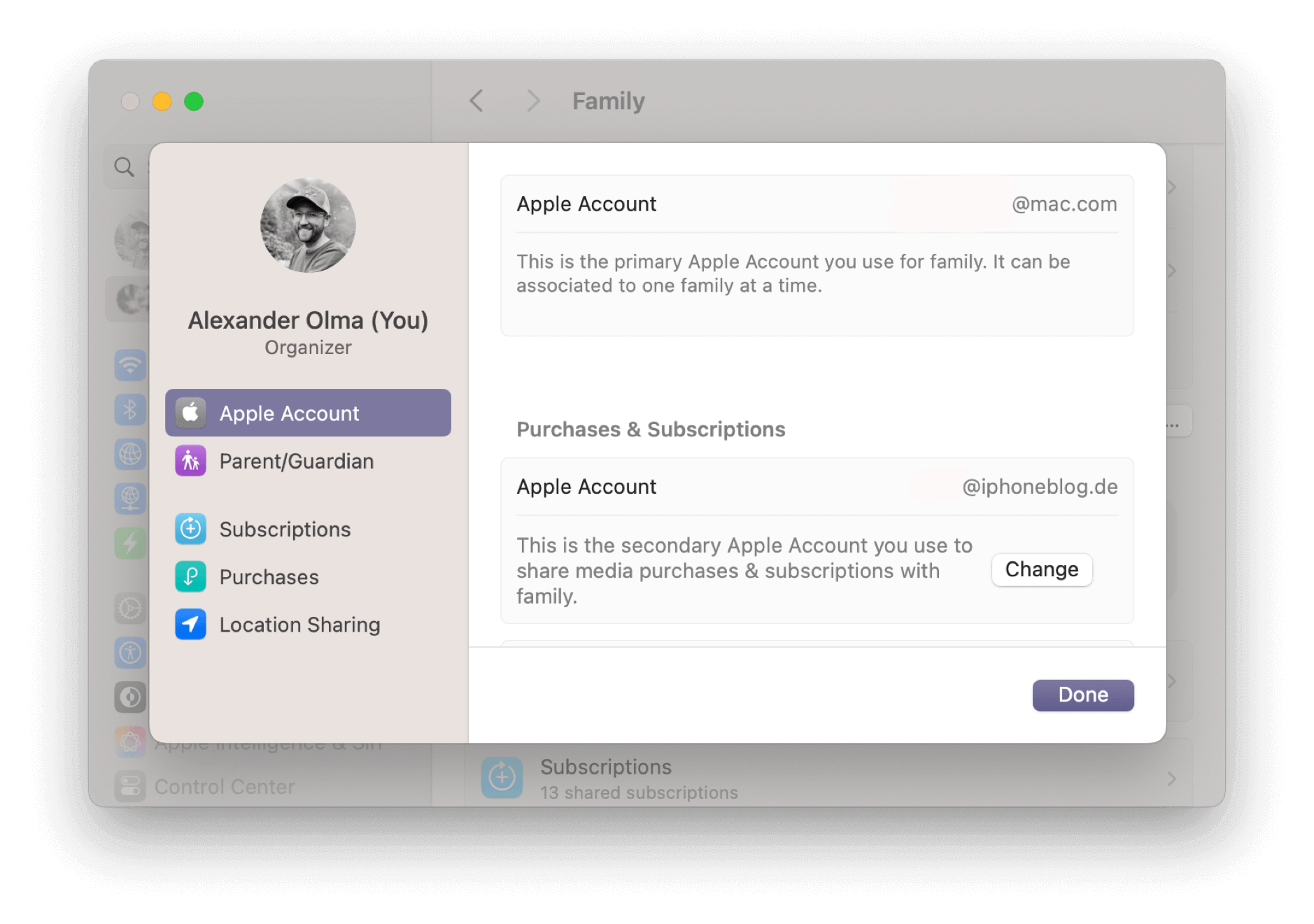The image size is (1314, 924).
Task: Click the user avatar in the background sidebar
Action: click(133, 240)
